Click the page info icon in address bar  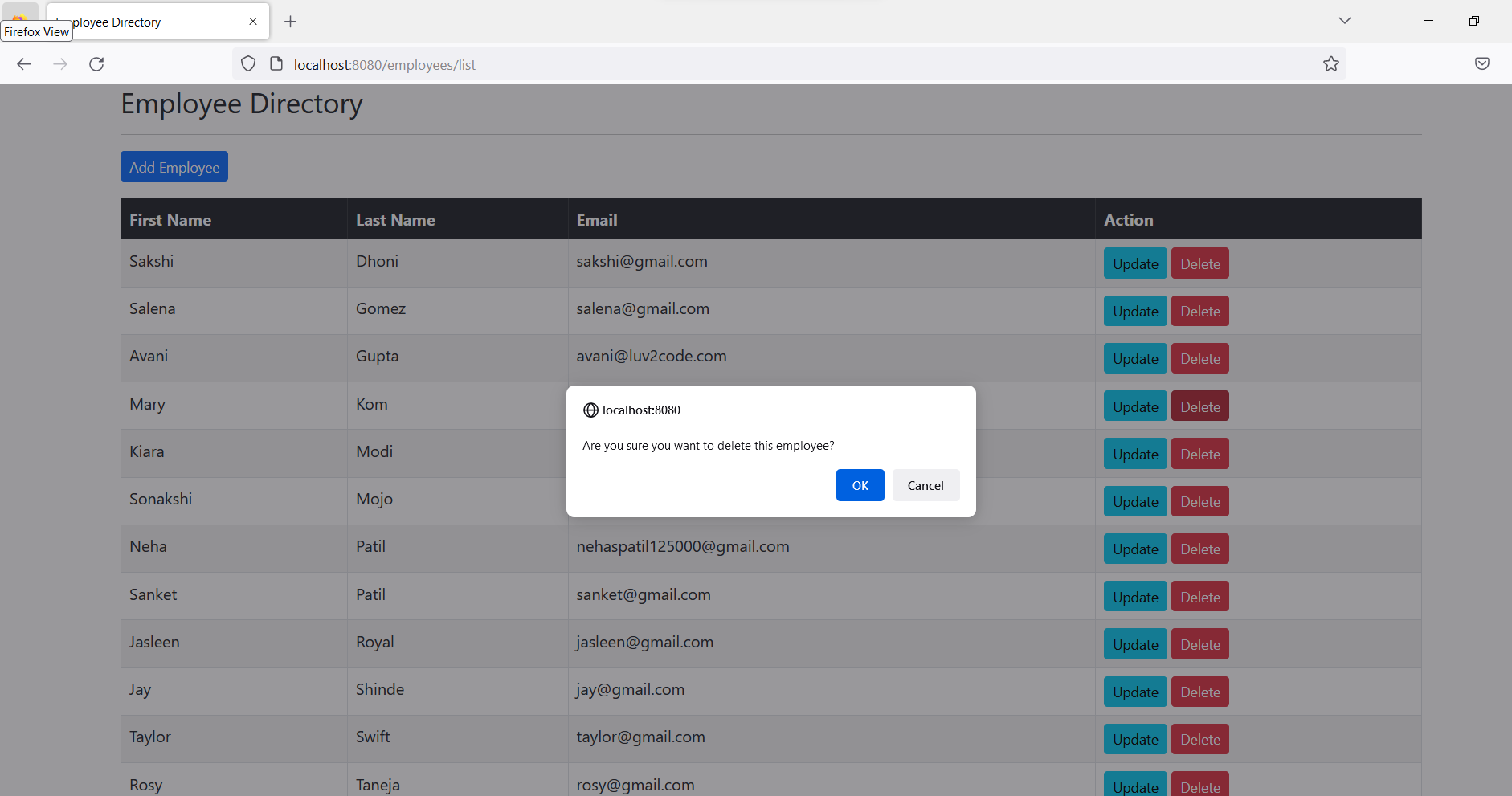pyautogui.click(x=276, y=63)
